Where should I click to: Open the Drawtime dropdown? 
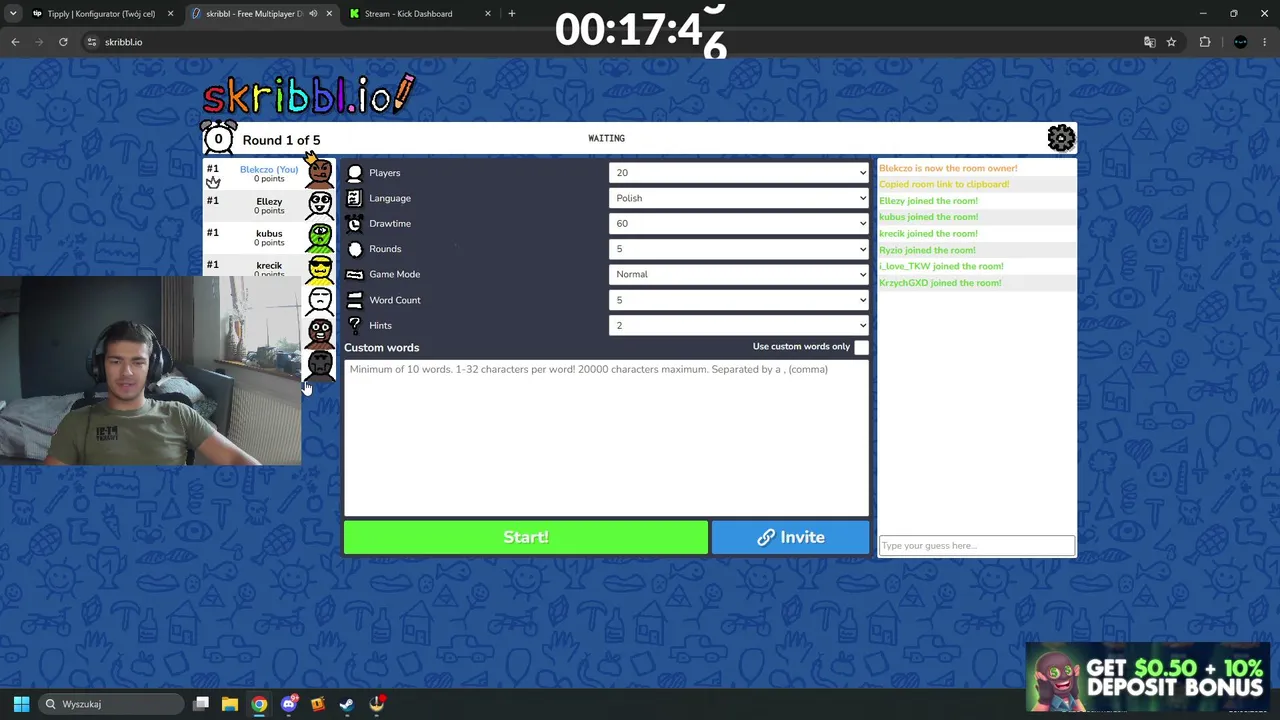tap(739, 224)
